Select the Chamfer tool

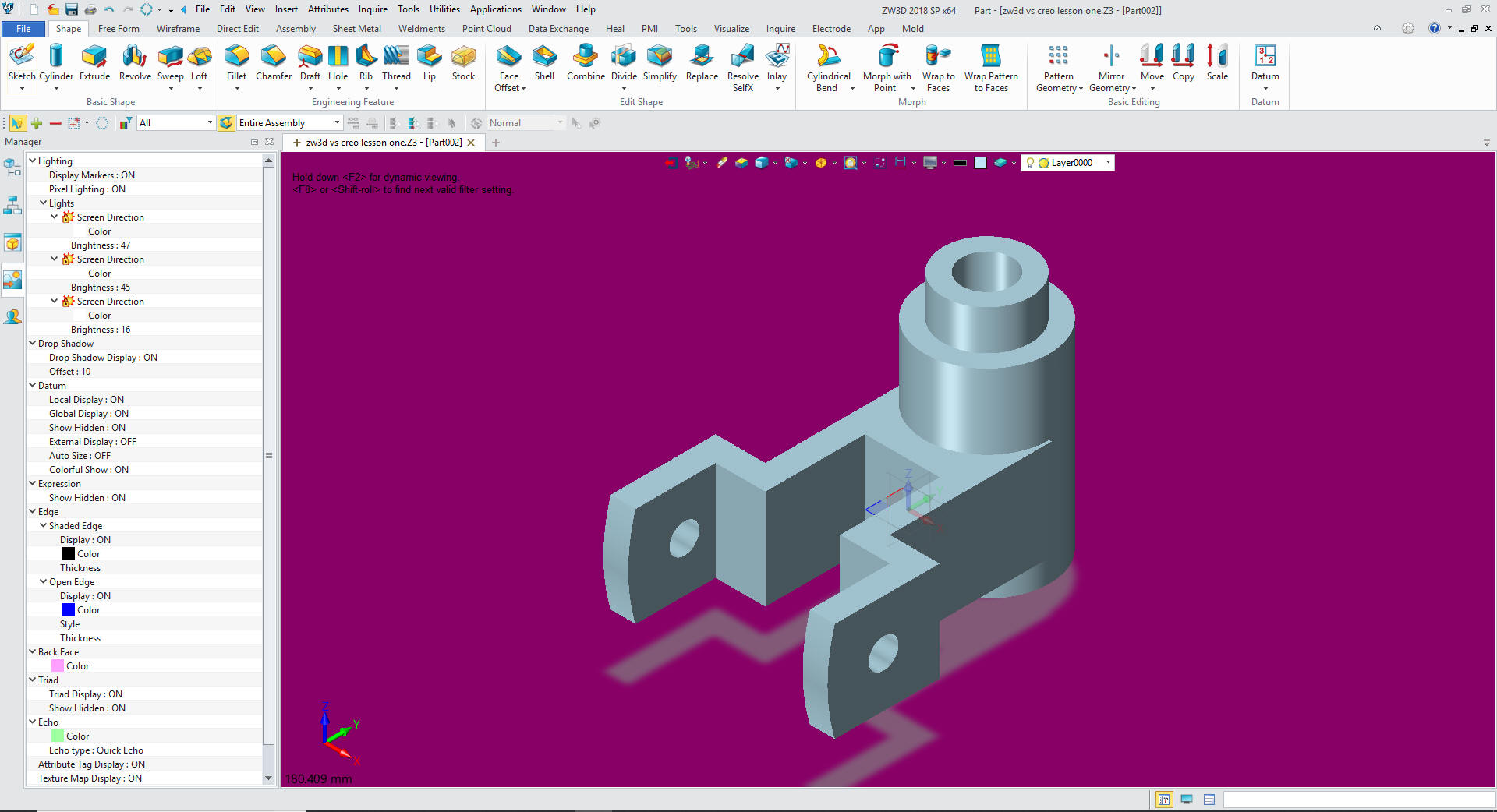[x=273, y=62]
